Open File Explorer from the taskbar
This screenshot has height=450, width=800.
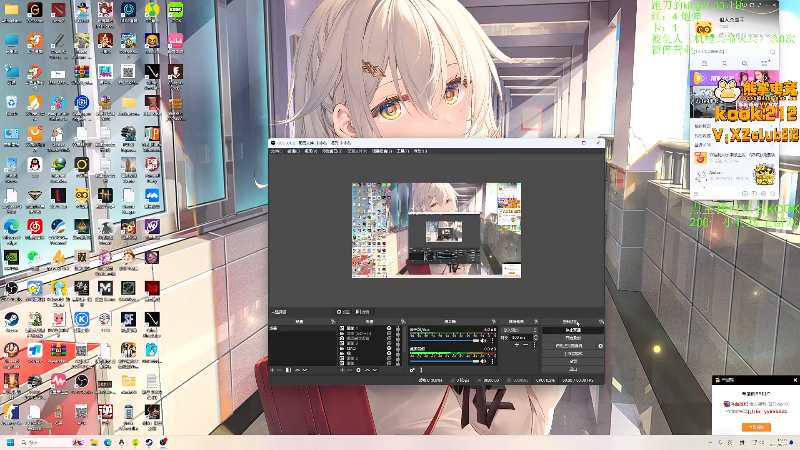[x=94, y=442]
